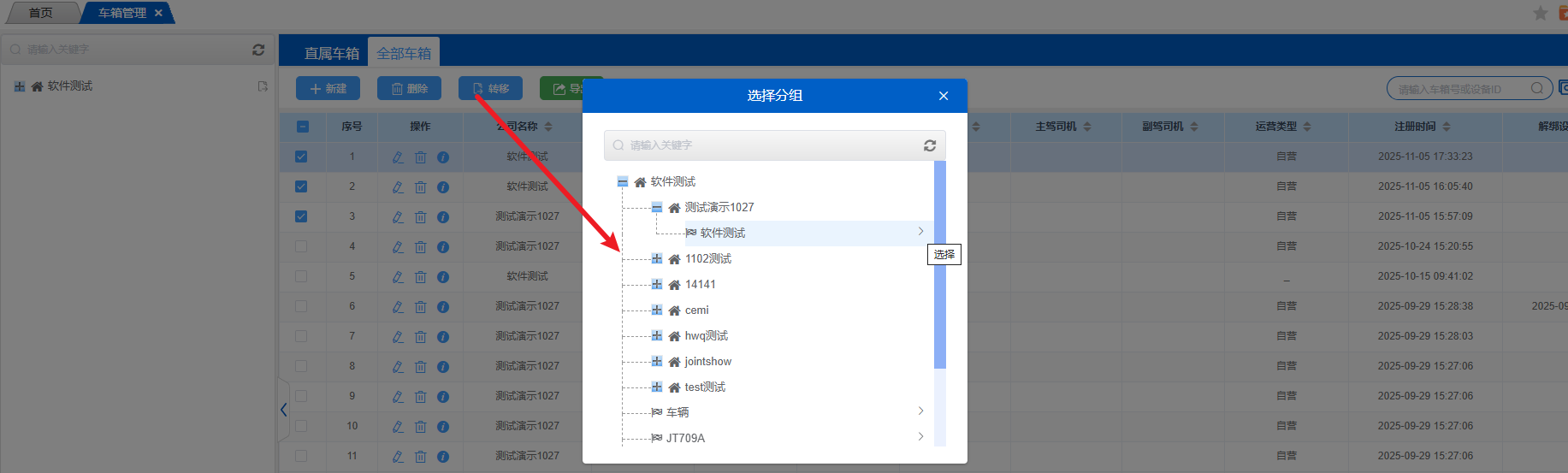Expand the jointshow tree node
Viewport: 1568px width, 473px height.
click(x=656, y=361)
